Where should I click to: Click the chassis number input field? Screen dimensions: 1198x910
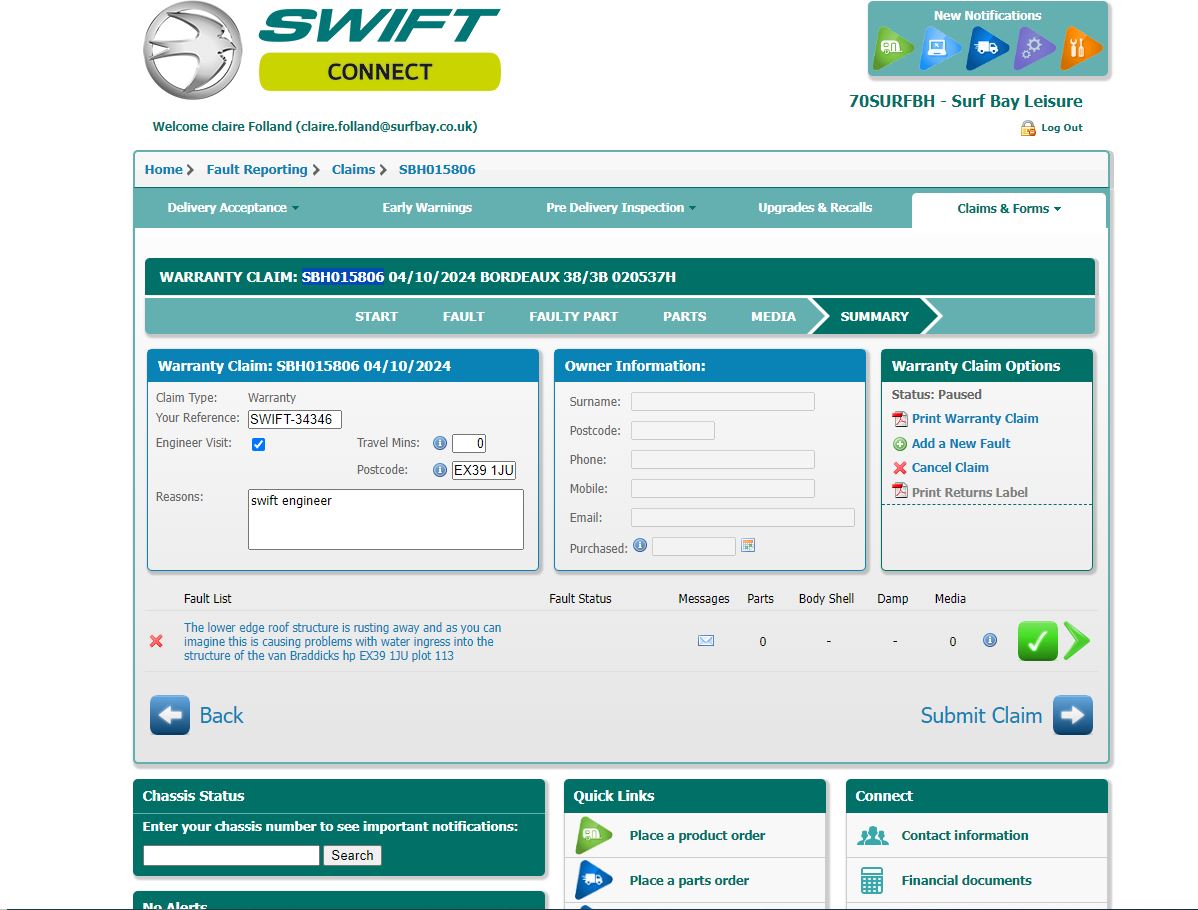pyautogui.click(x=232, y=856)
